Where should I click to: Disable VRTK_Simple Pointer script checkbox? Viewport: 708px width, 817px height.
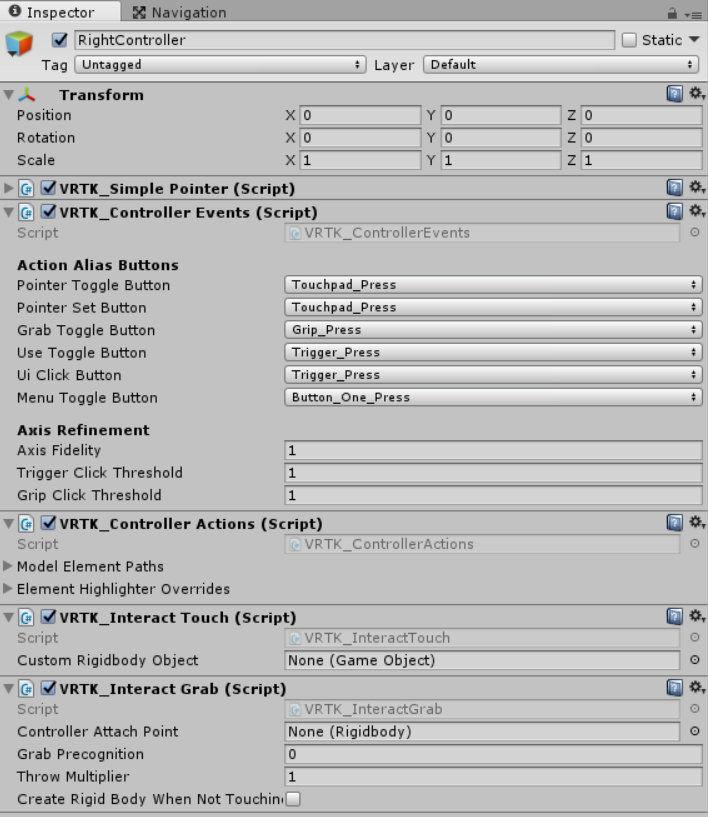tap(48, 188)
